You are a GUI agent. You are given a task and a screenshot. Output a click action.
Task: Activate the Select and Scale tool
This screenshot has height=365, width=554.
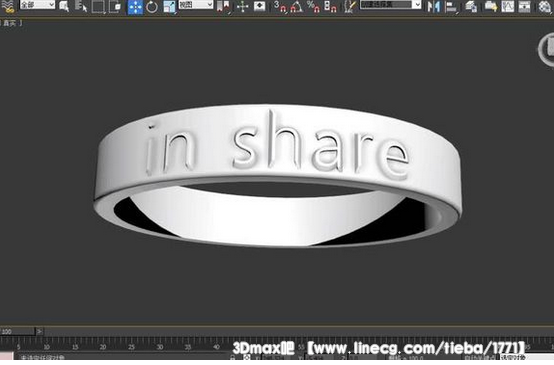[170, 7]
